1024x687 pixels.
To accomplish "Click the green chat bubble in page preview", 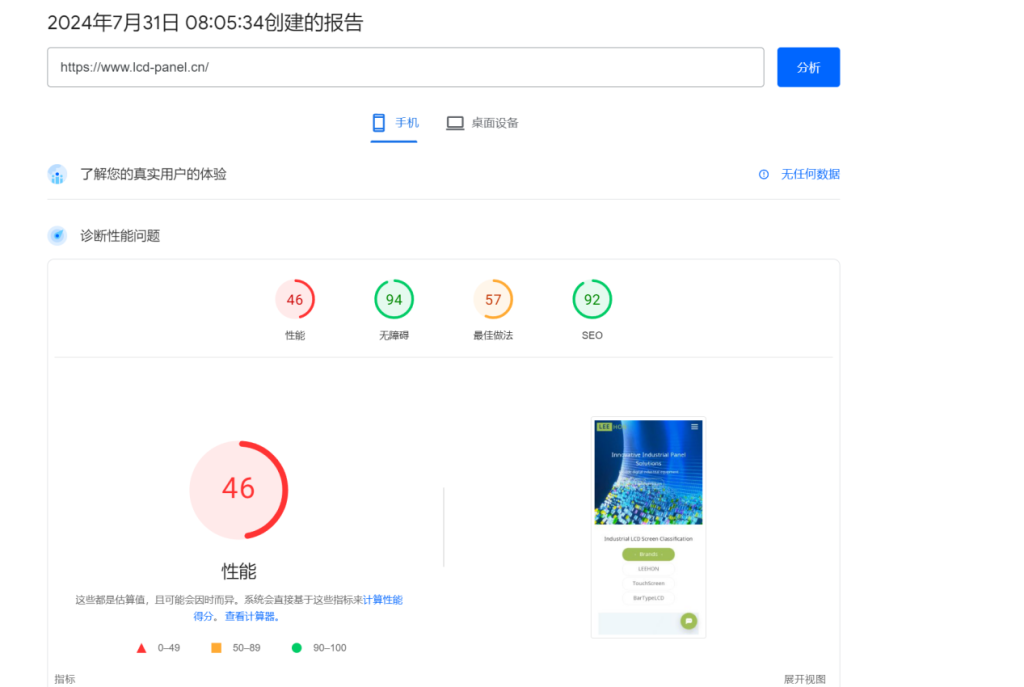I will pyautogui.click(x=688, y=621).
